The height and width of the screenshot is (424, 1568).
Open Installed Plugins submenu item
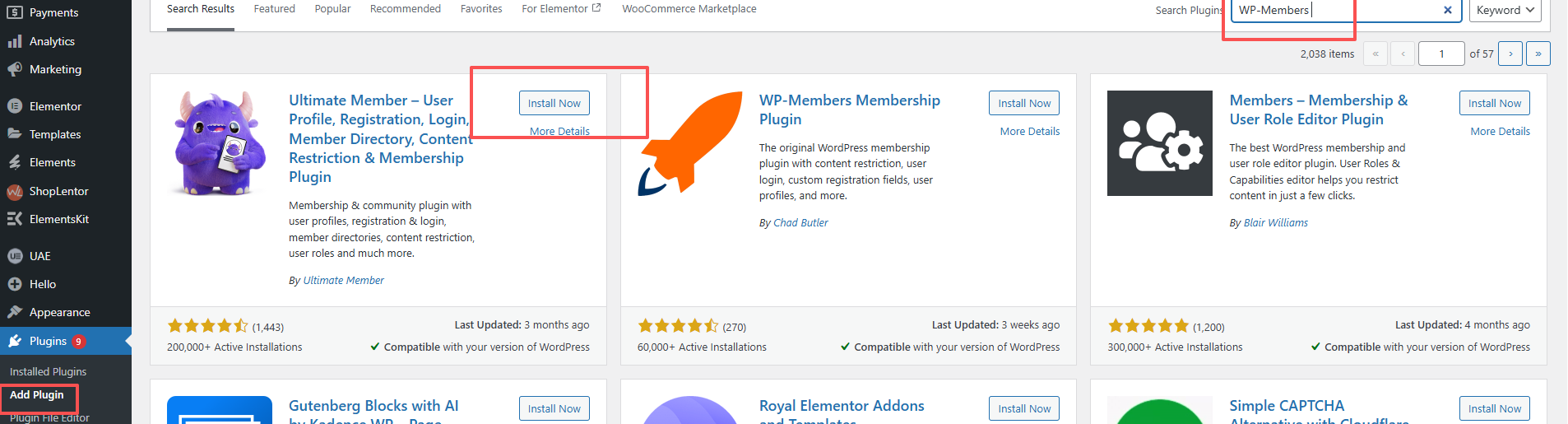pos(48,372)
